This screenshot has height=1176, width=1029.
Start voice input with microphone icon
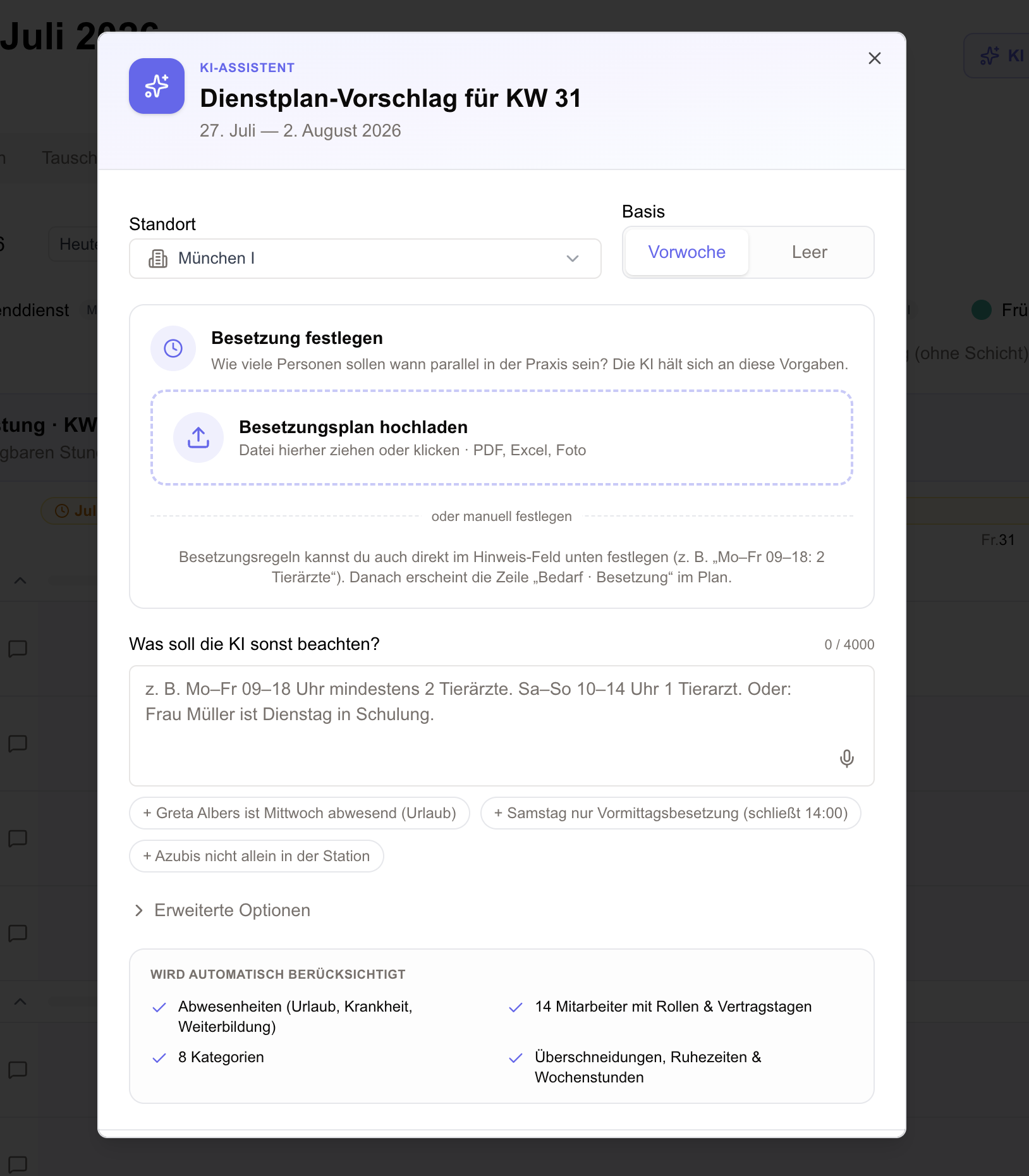tap(846, 758)
